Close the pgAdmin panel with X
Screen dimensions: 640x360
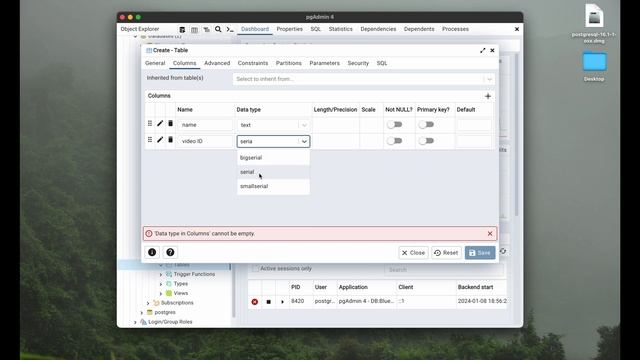point(517,29)
